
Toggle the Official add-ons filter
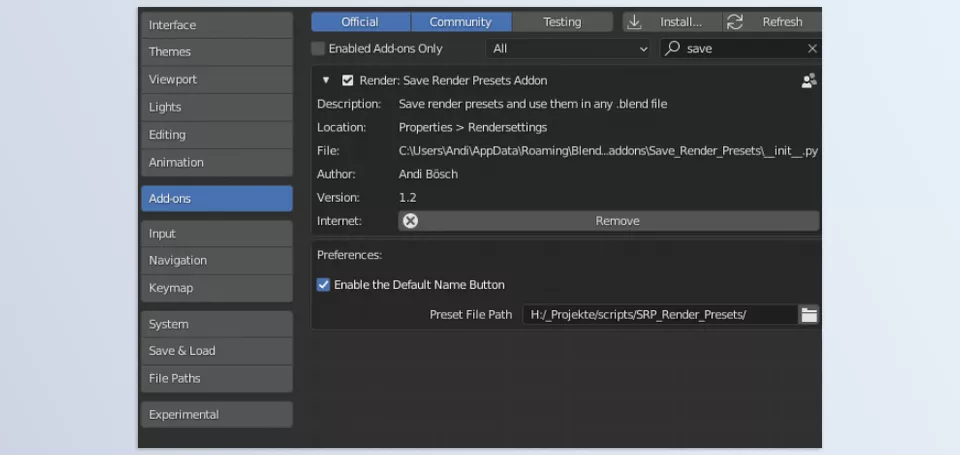361,22
